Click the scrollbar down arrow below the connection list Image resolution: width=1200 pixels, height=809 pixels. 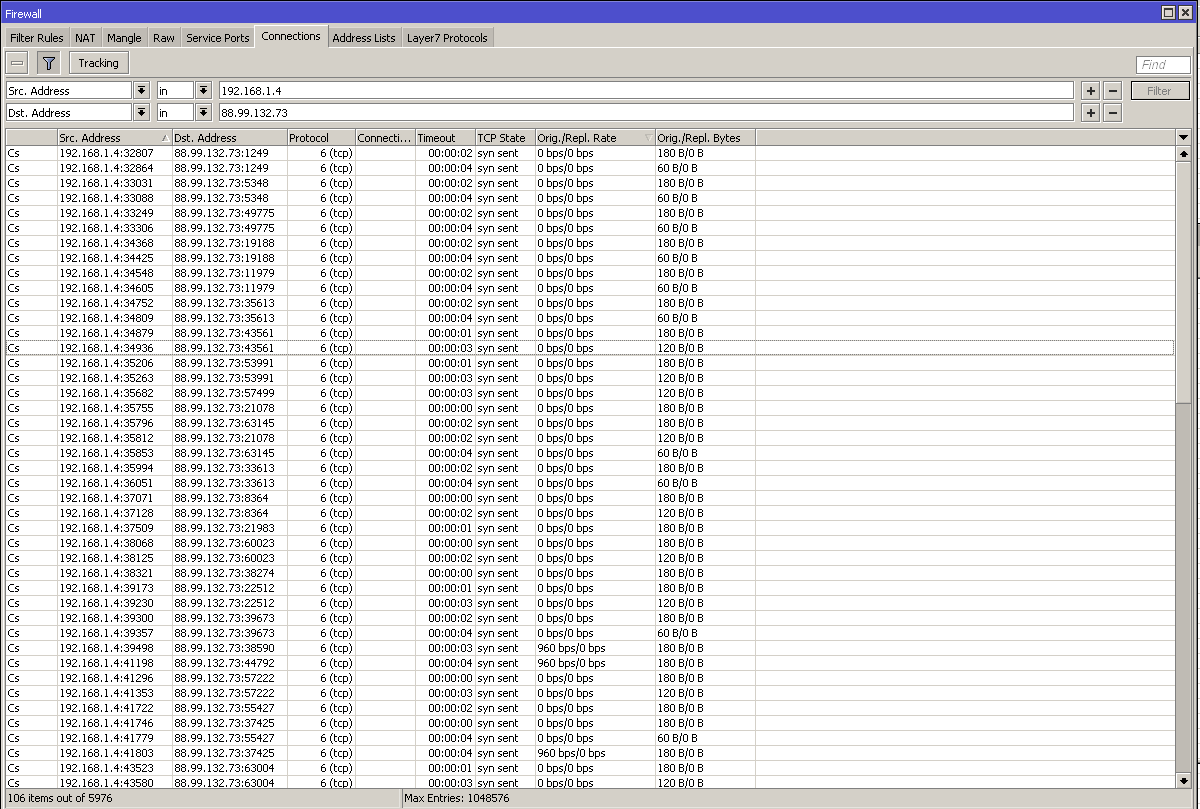click(x=1183, y=782)
